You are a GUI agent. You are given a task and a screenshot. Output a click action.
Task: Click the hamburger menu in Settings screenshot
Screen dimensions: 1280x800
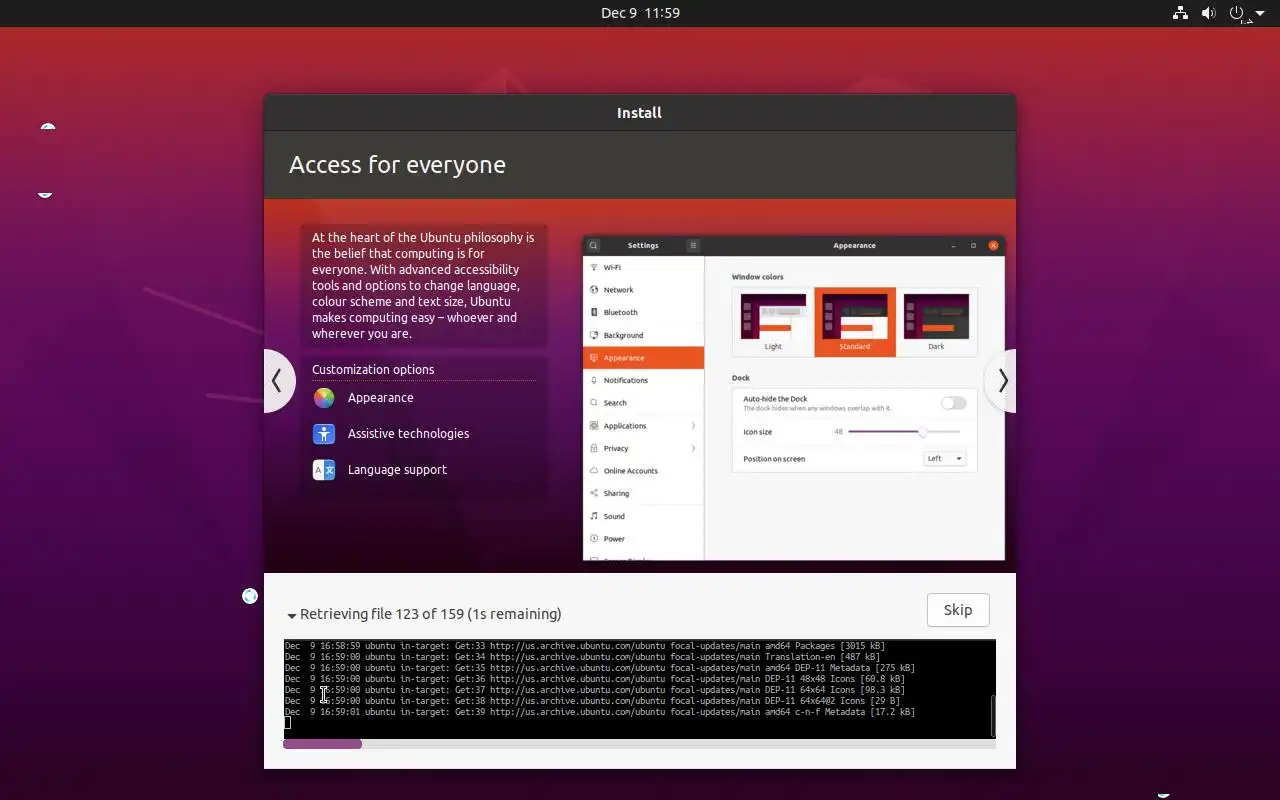(693, 245)
